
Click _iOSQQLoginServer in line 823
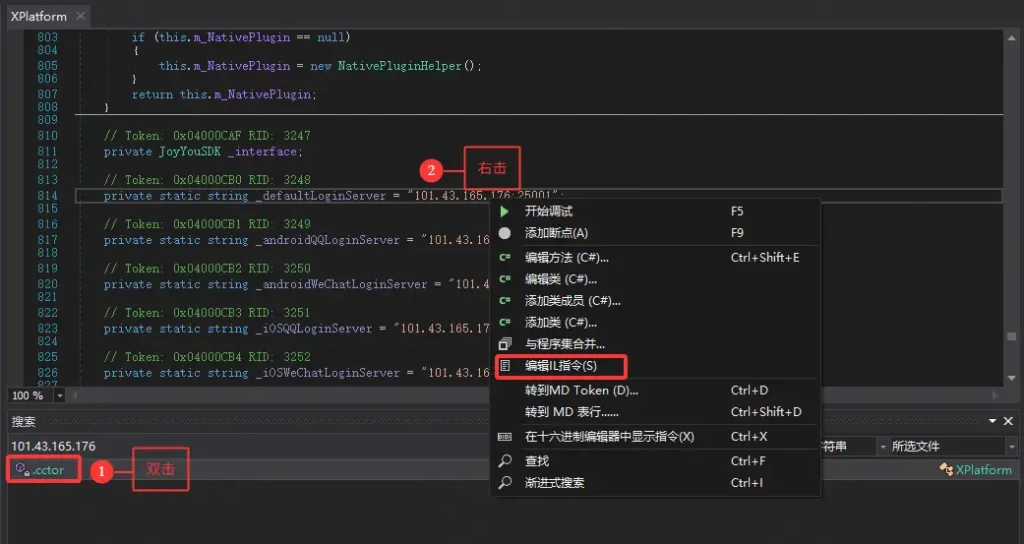tap(313, 329)
